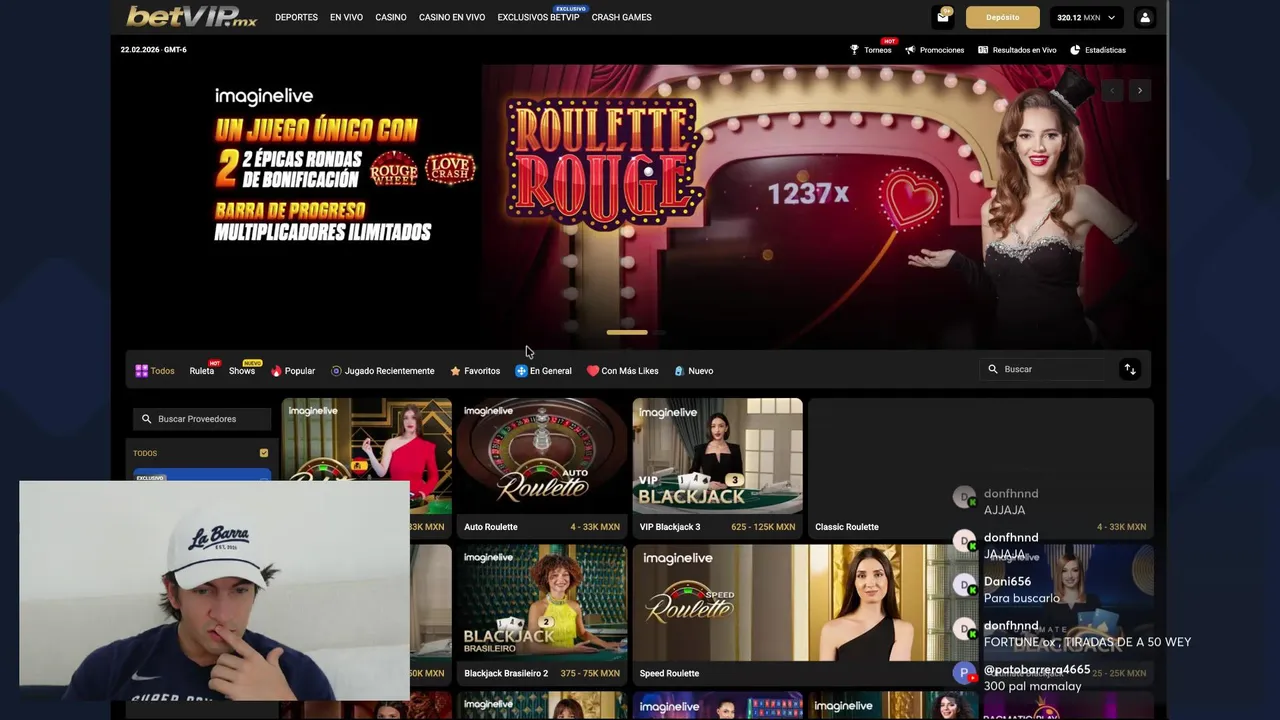Open the DEPORTES menu

pyautogui.click(x=296, y=17)
